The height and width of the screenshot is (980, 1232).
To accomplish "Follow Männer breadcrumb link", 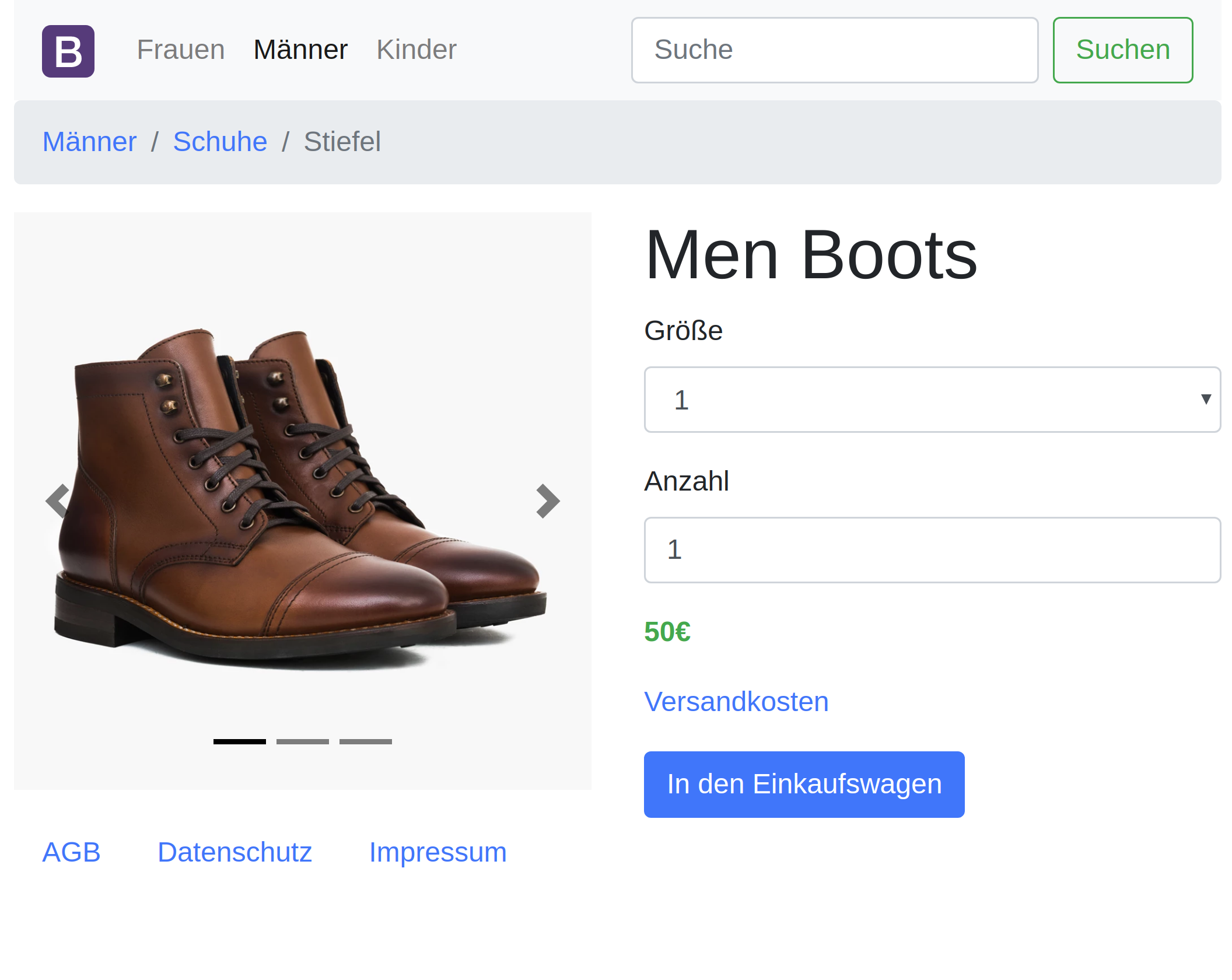I will pyautogui.click(x=89, y=142).
